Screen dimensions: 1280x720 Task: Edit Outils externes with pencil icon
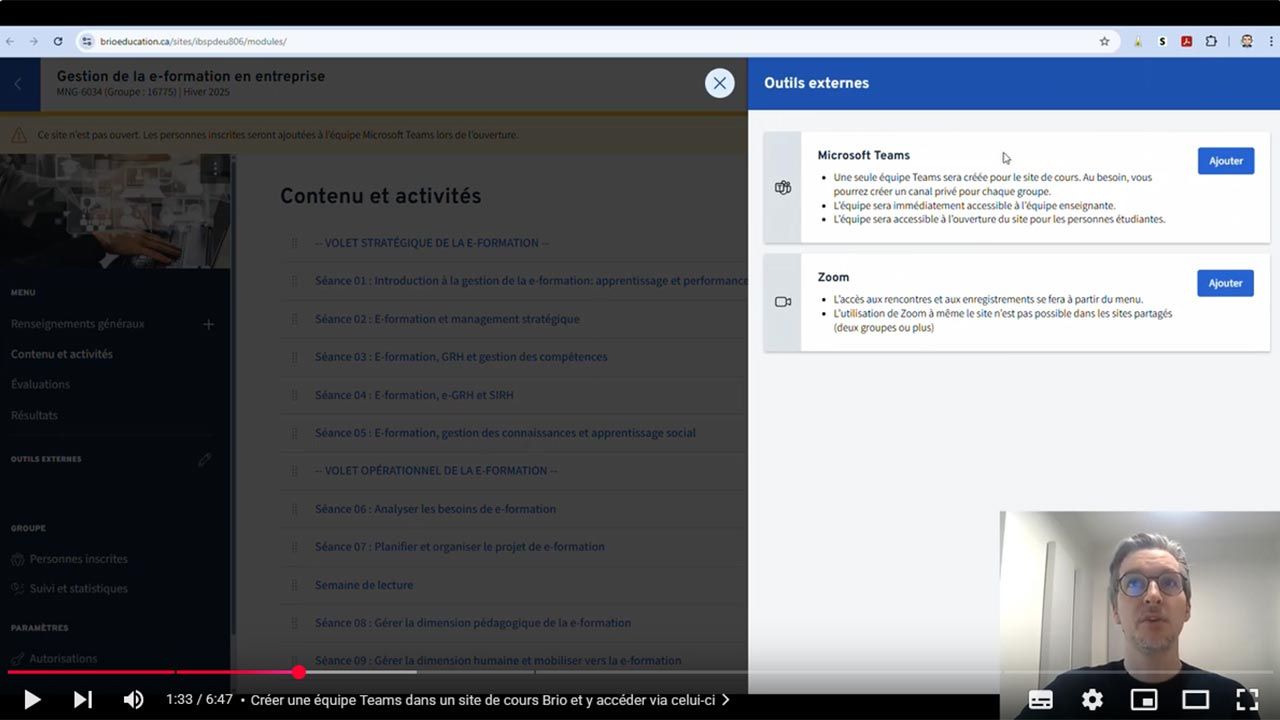click(204, 459)
